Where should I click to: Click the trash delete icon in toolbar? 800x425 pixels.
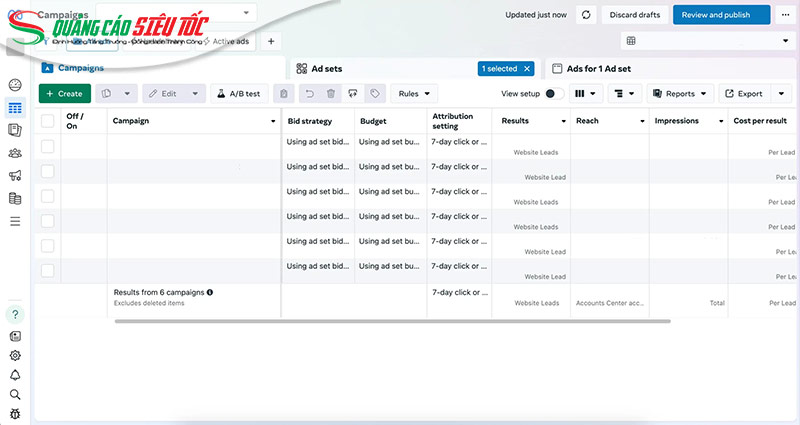click(x=331, y=93)
